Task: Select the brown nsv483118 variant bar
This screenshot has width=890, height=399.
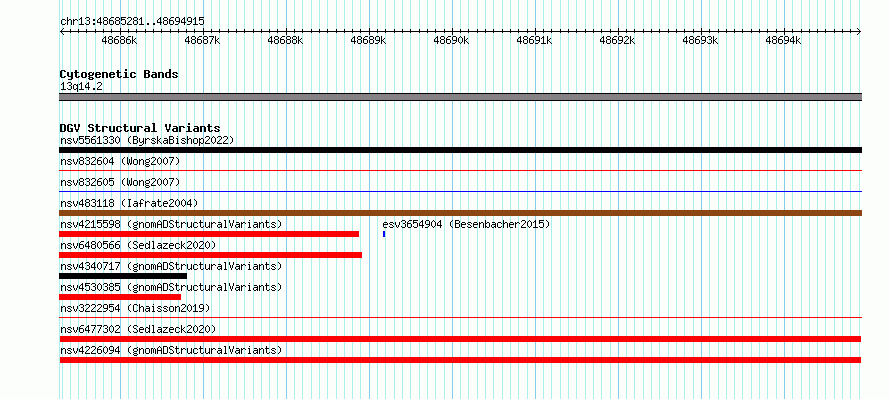Action: click(460, 213)
